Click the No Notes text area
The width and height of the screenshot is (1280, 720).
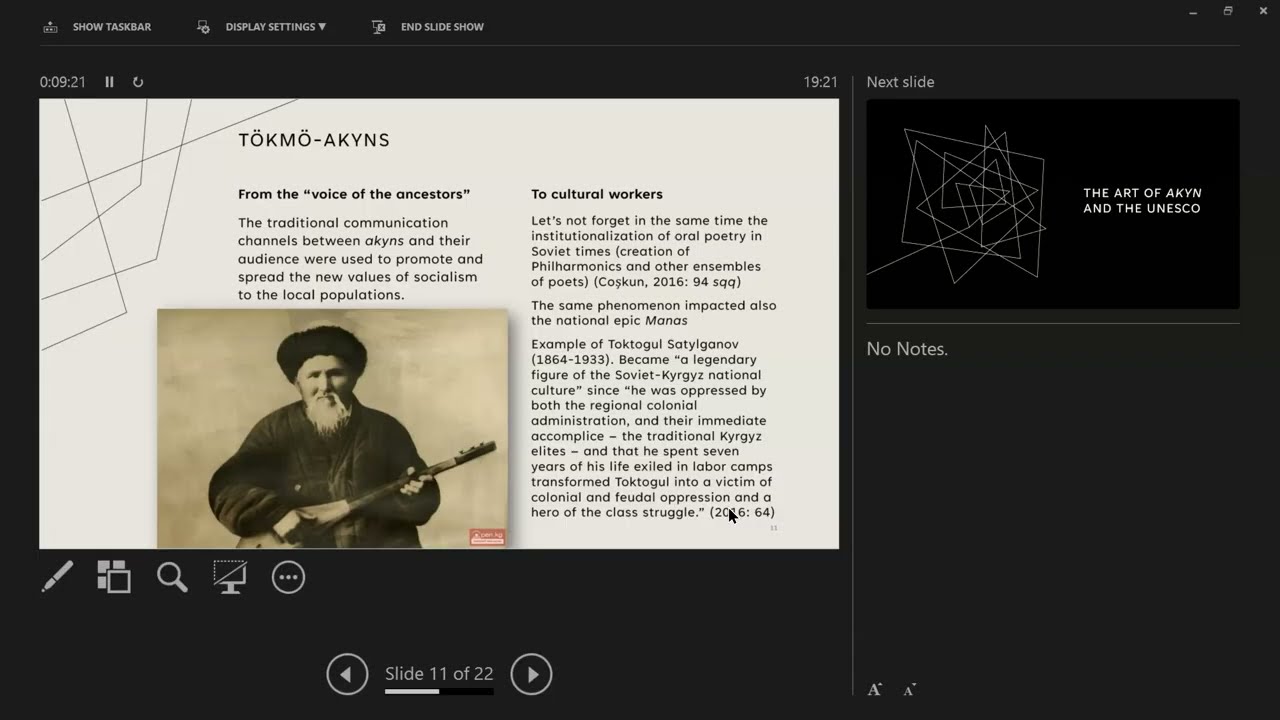pyautogui.click(x=907, y=349)
